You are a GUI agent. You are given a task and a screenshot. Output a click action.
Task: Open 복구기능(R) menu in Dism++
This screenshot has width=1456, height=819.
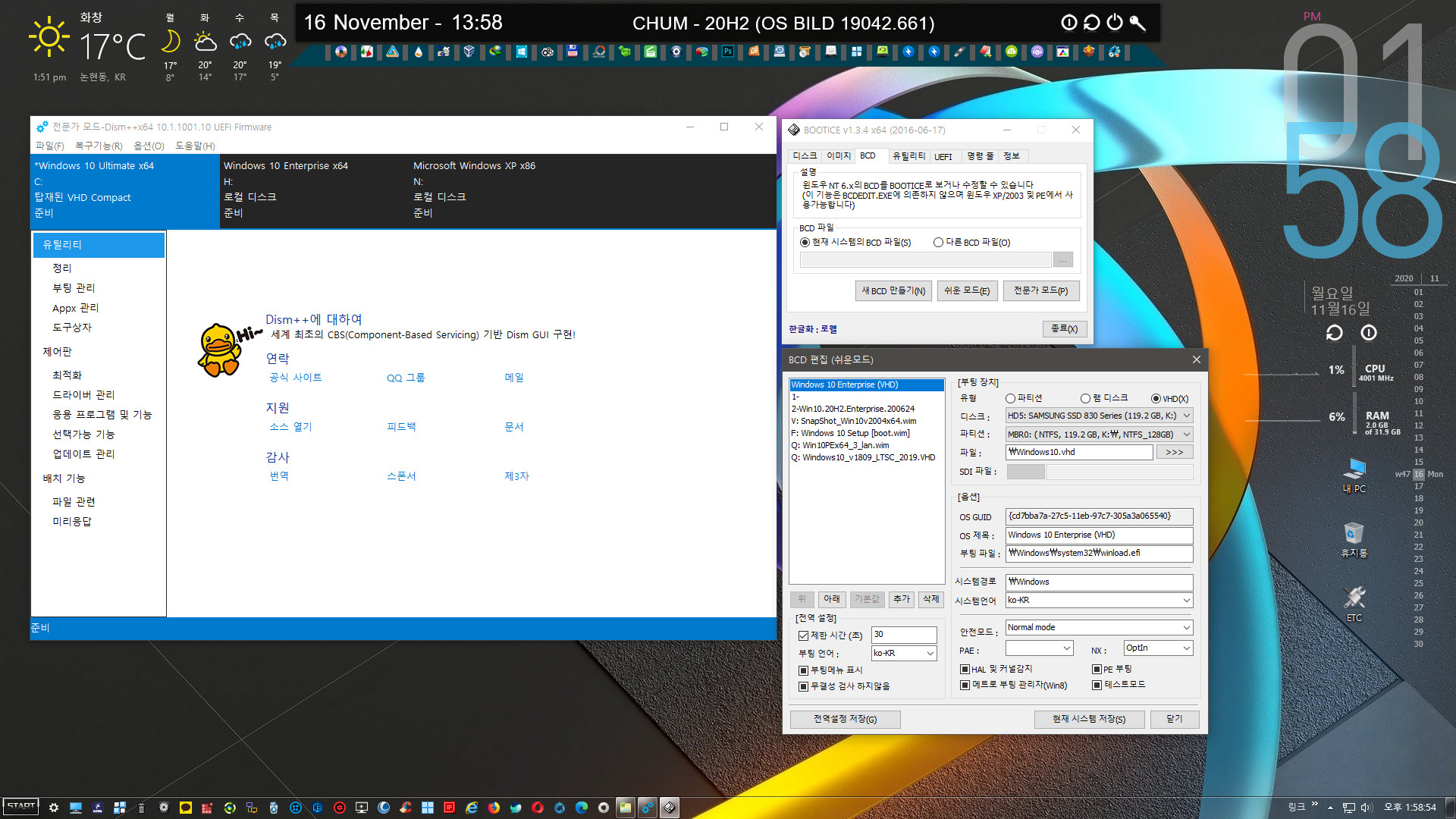99,146
